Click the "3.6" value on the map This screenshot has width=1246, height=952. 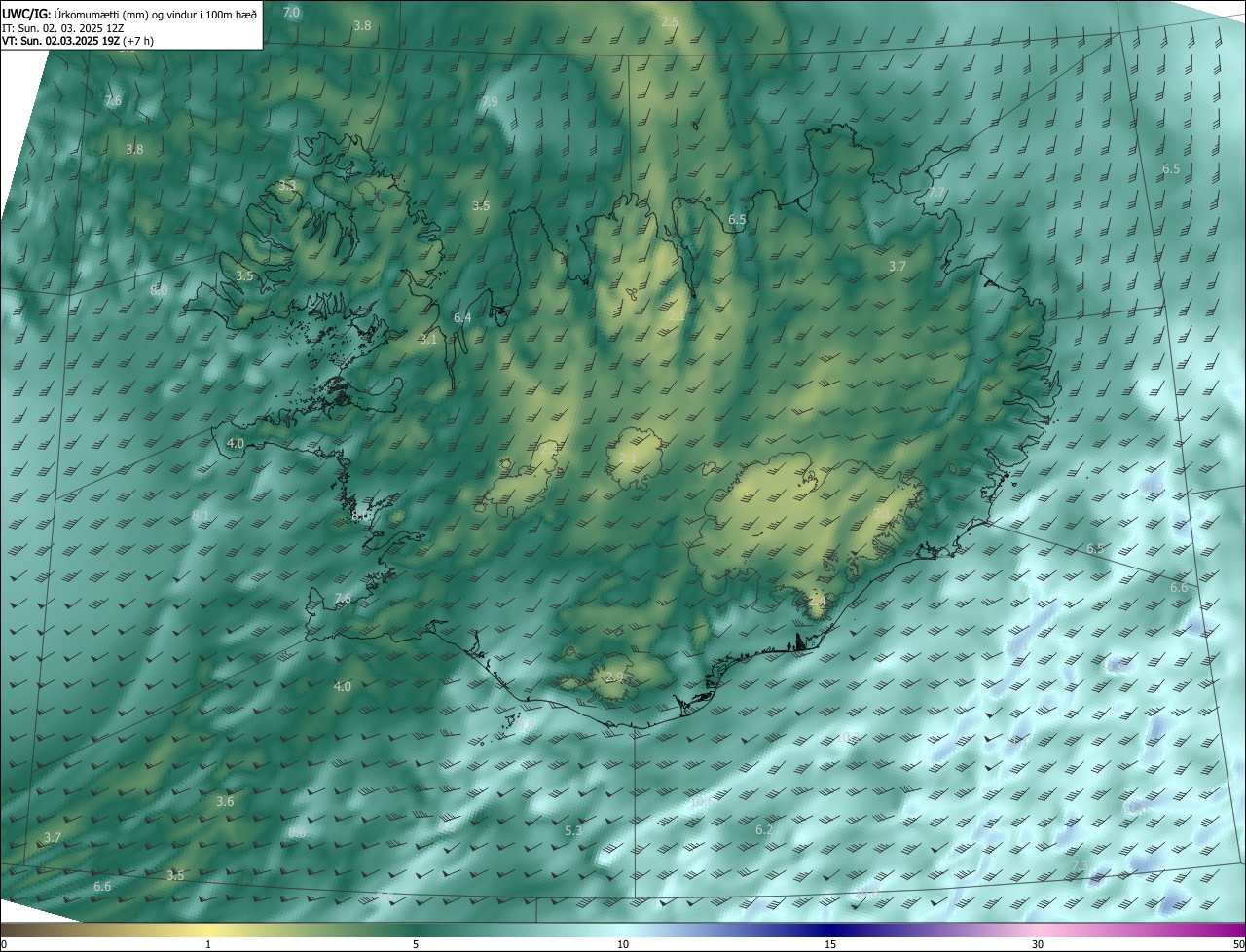coord(225,801)
